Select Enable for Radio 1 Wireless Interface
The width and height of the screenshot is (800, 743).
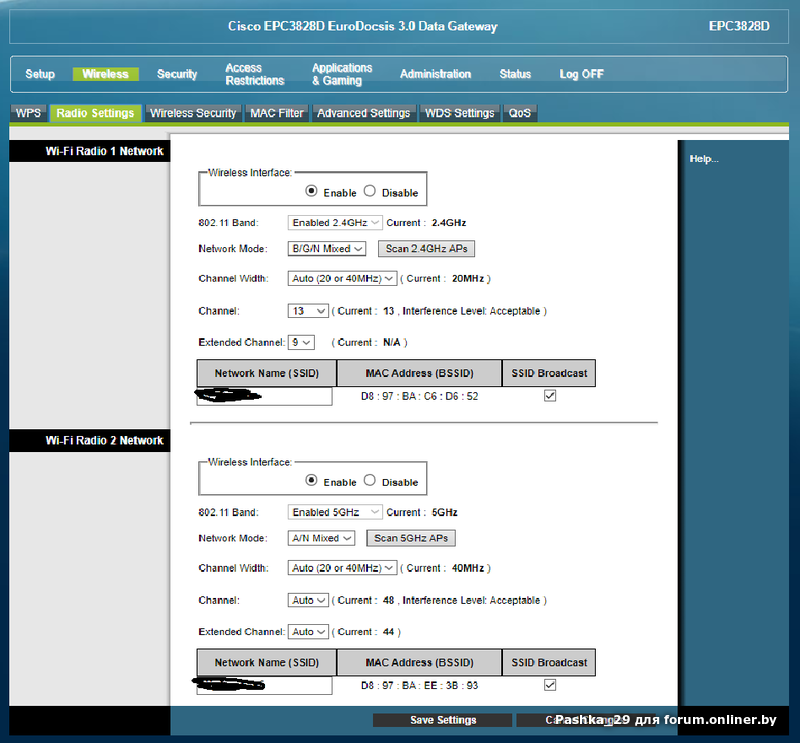(311, 191)
